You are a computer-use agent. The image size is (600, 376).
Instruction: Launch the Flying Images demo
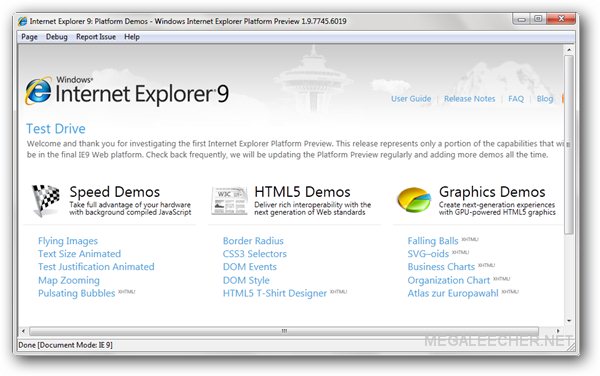68,241
